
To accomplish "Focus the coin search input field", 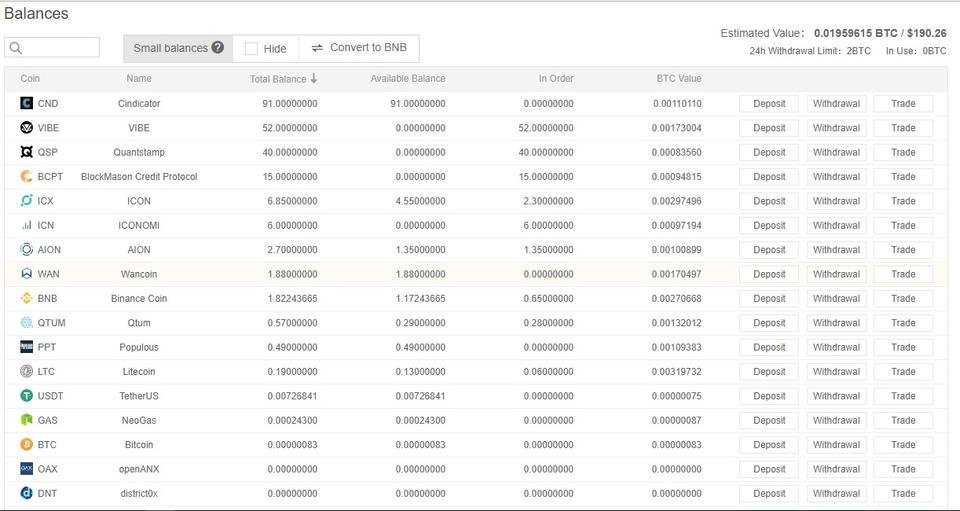I will [51, 48].
